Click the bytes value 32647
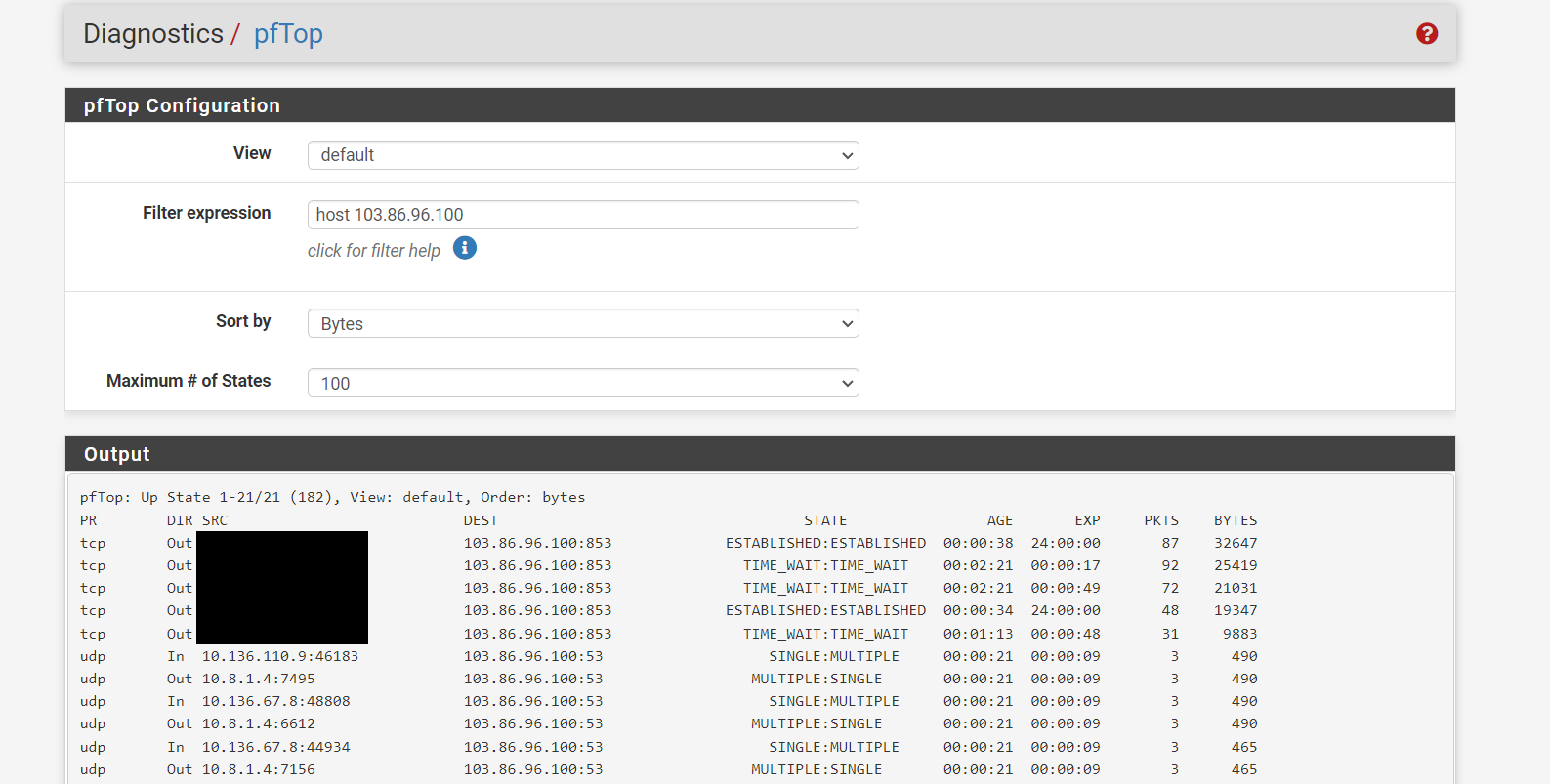1550x784 pixels. click(x=1236, y=543)
